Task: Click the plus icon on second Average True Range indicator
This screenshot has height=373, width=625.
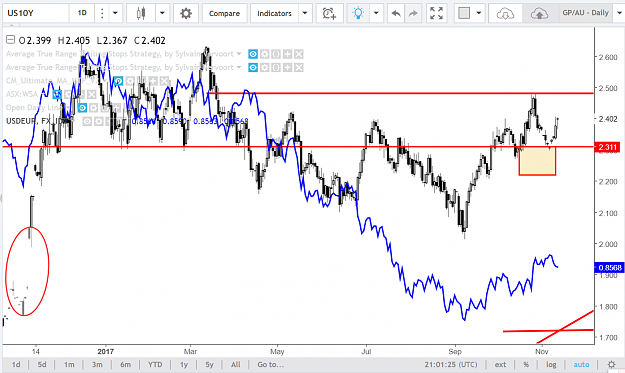Action: (287, 68)
